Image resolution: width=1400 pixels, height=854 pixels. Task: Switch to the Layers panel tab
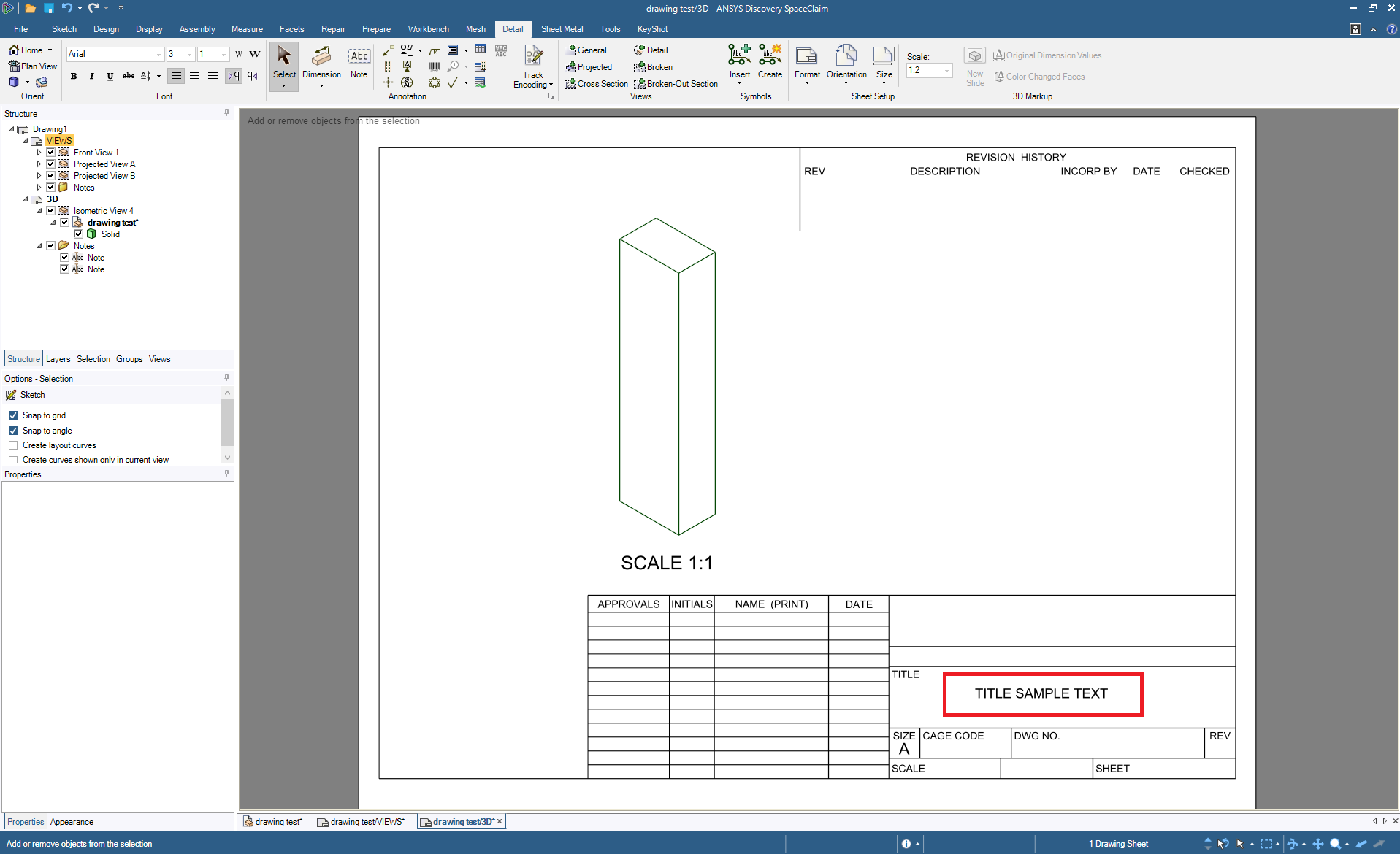(x=58, y=359)
